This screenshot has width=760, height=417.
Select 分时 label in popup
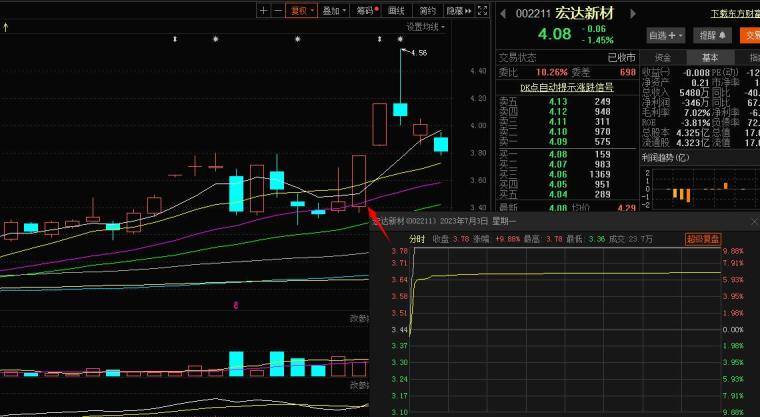point(417,239)
